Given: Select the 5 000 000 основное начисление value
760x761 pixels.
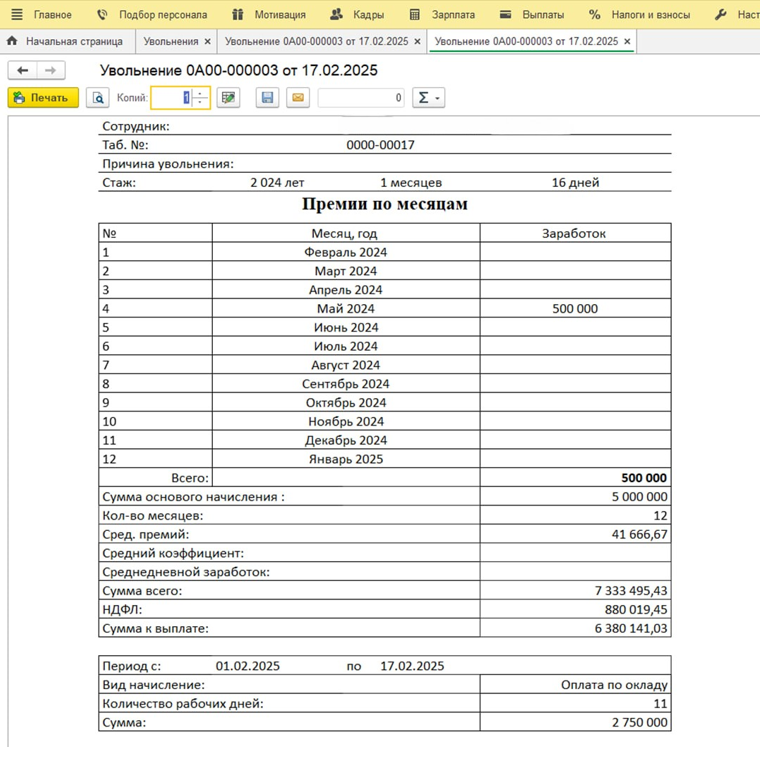Looking at the screenshot, I should point(576,497).
